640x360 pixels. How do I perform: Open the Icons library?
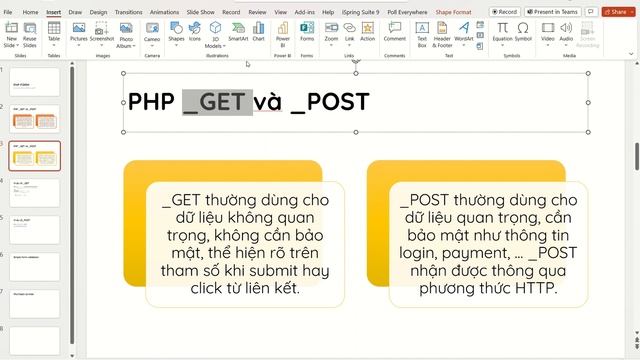[195, 32]
